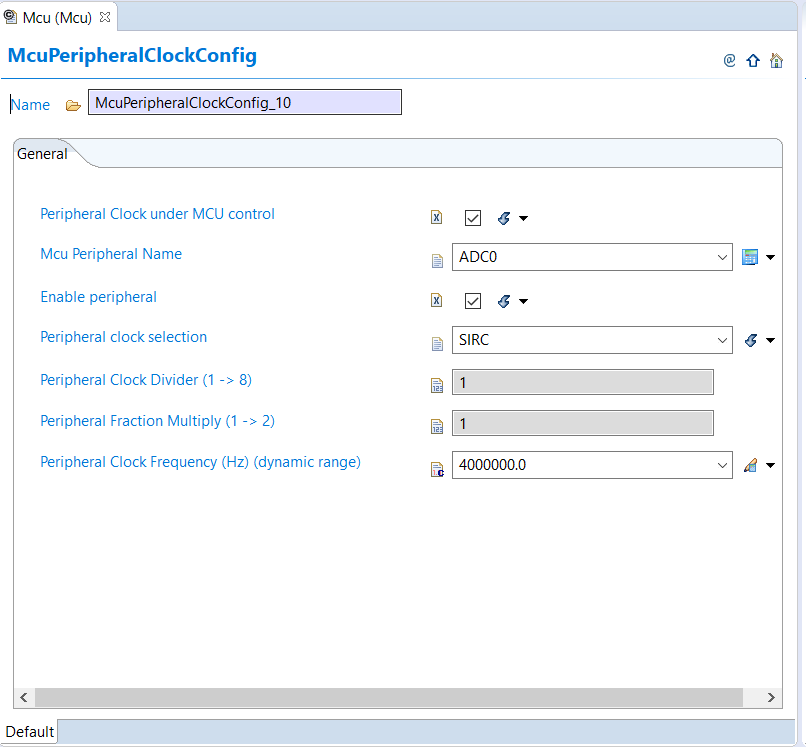Click document icon beside Peripheral clock selection

pyautogui.click(x=437, y=344)
